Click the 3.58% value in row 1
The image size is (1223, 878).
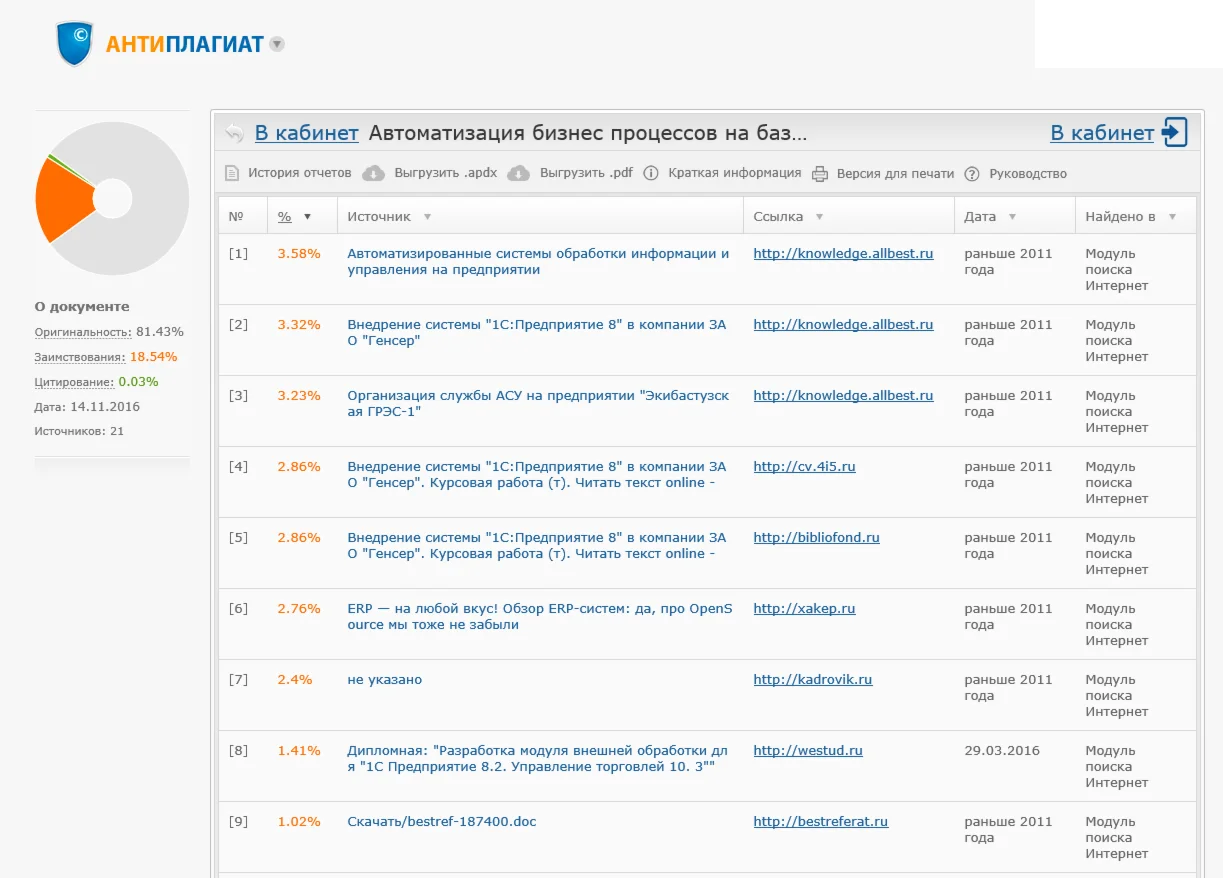299,253
